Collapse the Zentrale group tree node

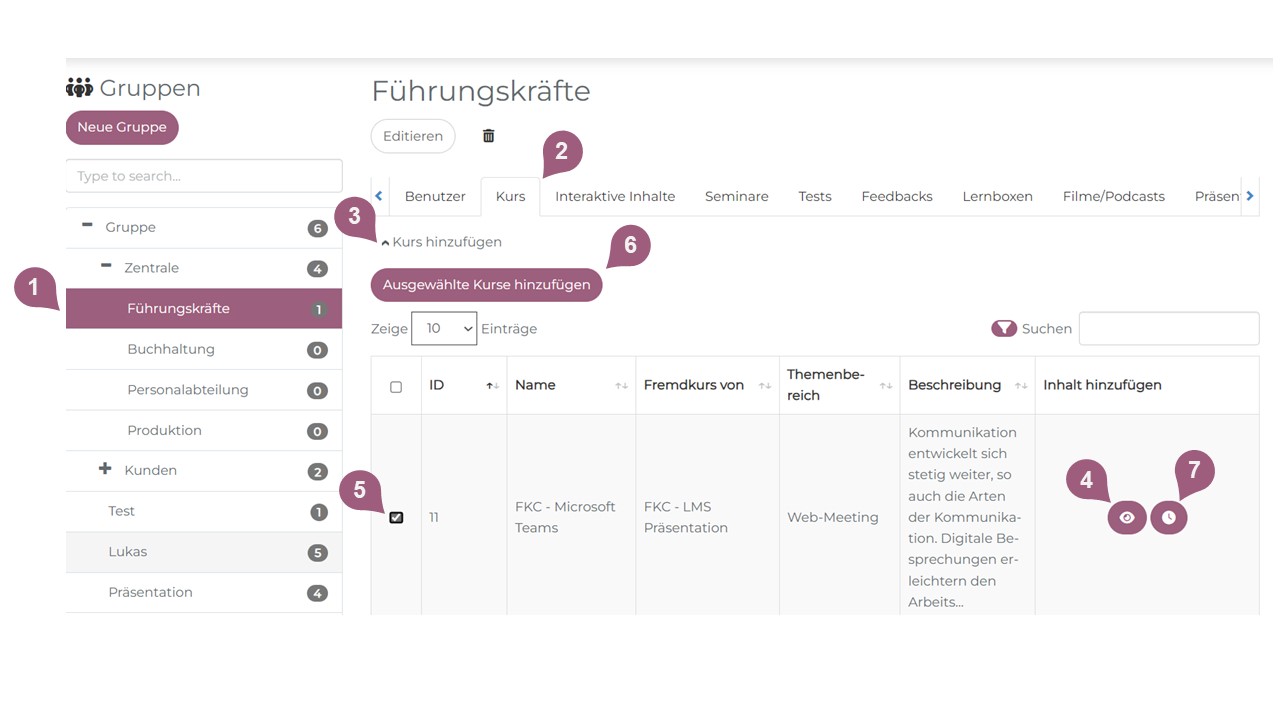(106, 266)
